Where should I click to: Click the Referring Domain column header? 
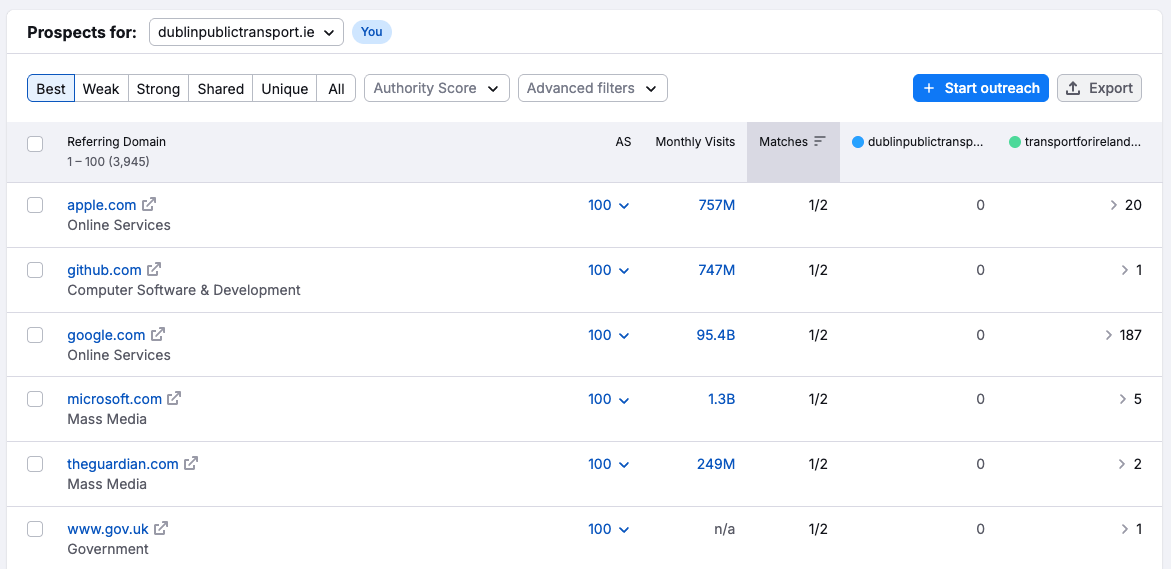(x=117, y=142)
